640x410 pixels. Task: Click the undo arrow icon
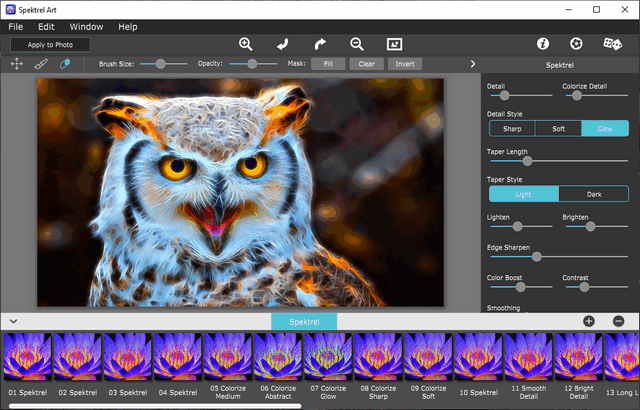[283, 44]
